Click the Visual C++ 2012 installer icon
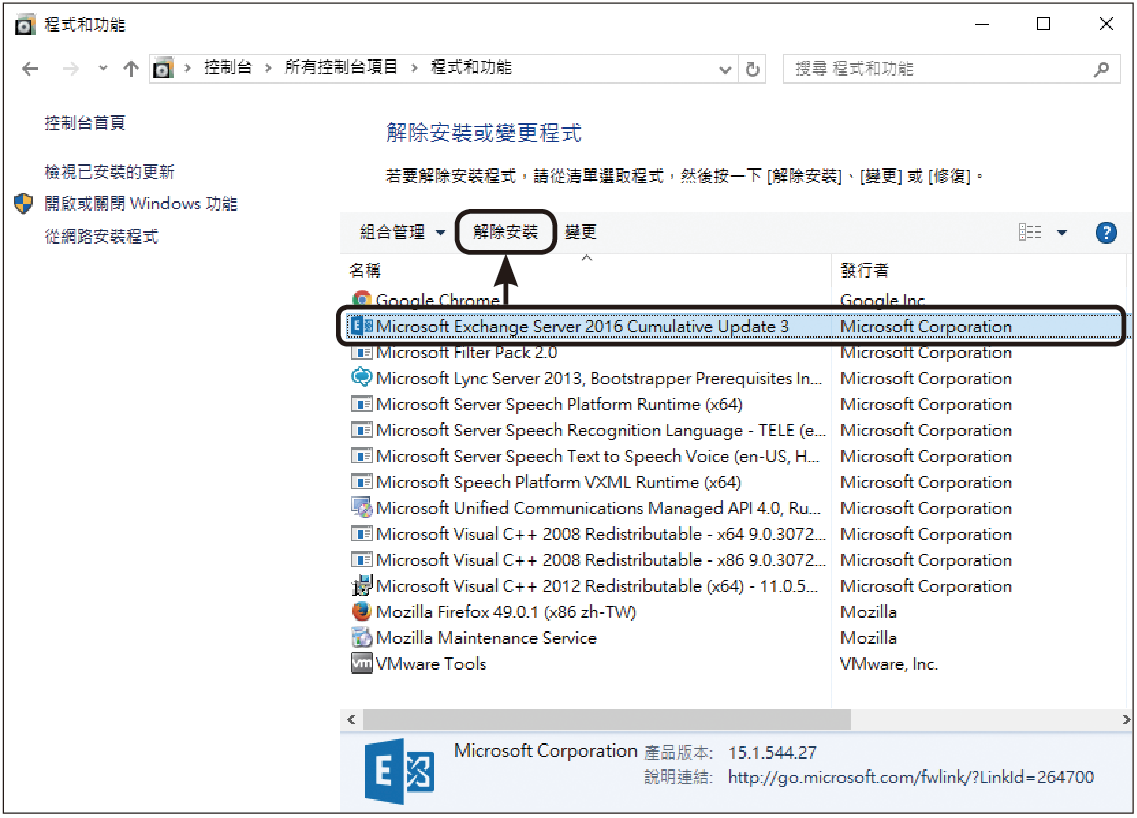 tap(361, 585)
